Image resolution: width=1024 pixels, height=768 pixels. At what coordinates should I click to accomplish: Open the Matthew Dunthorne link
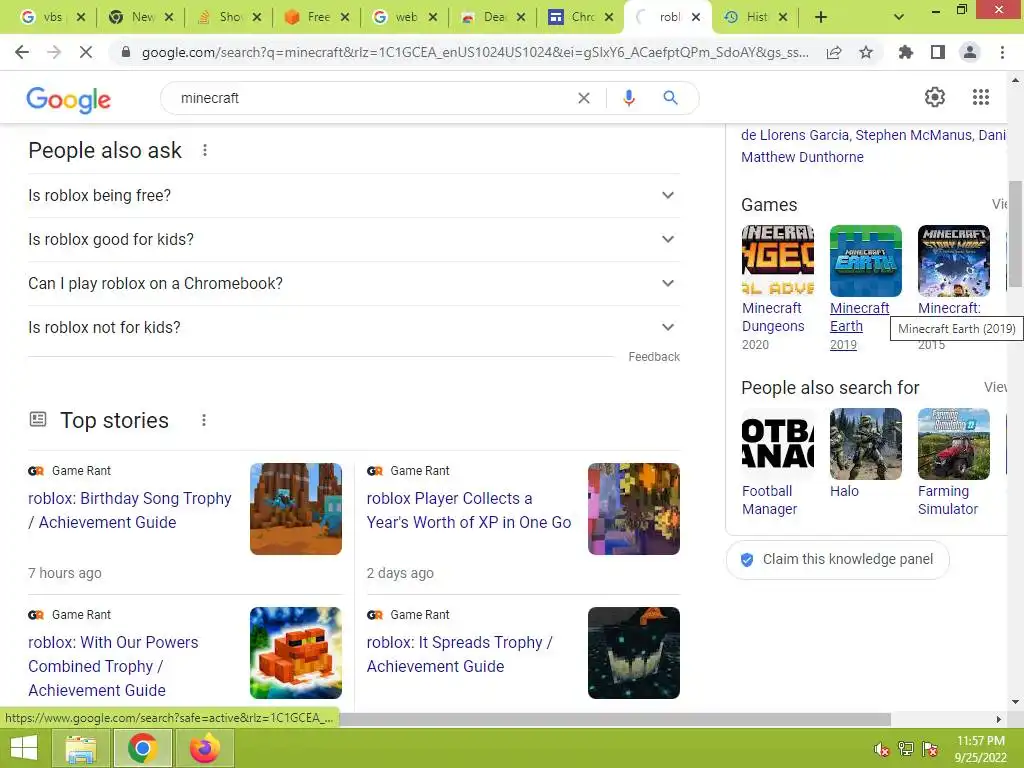tap(802, 157)
